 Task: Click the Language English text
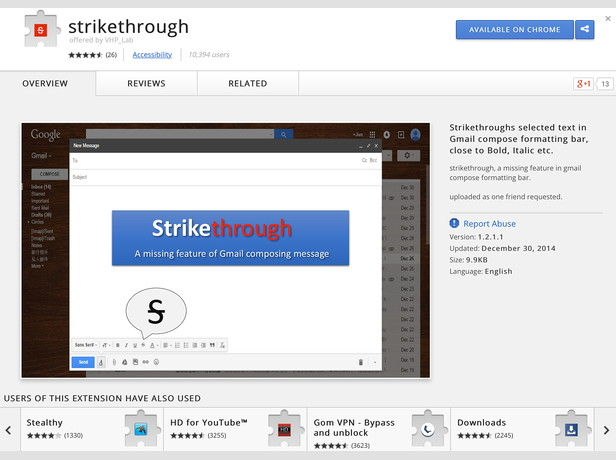click(481, 271)
